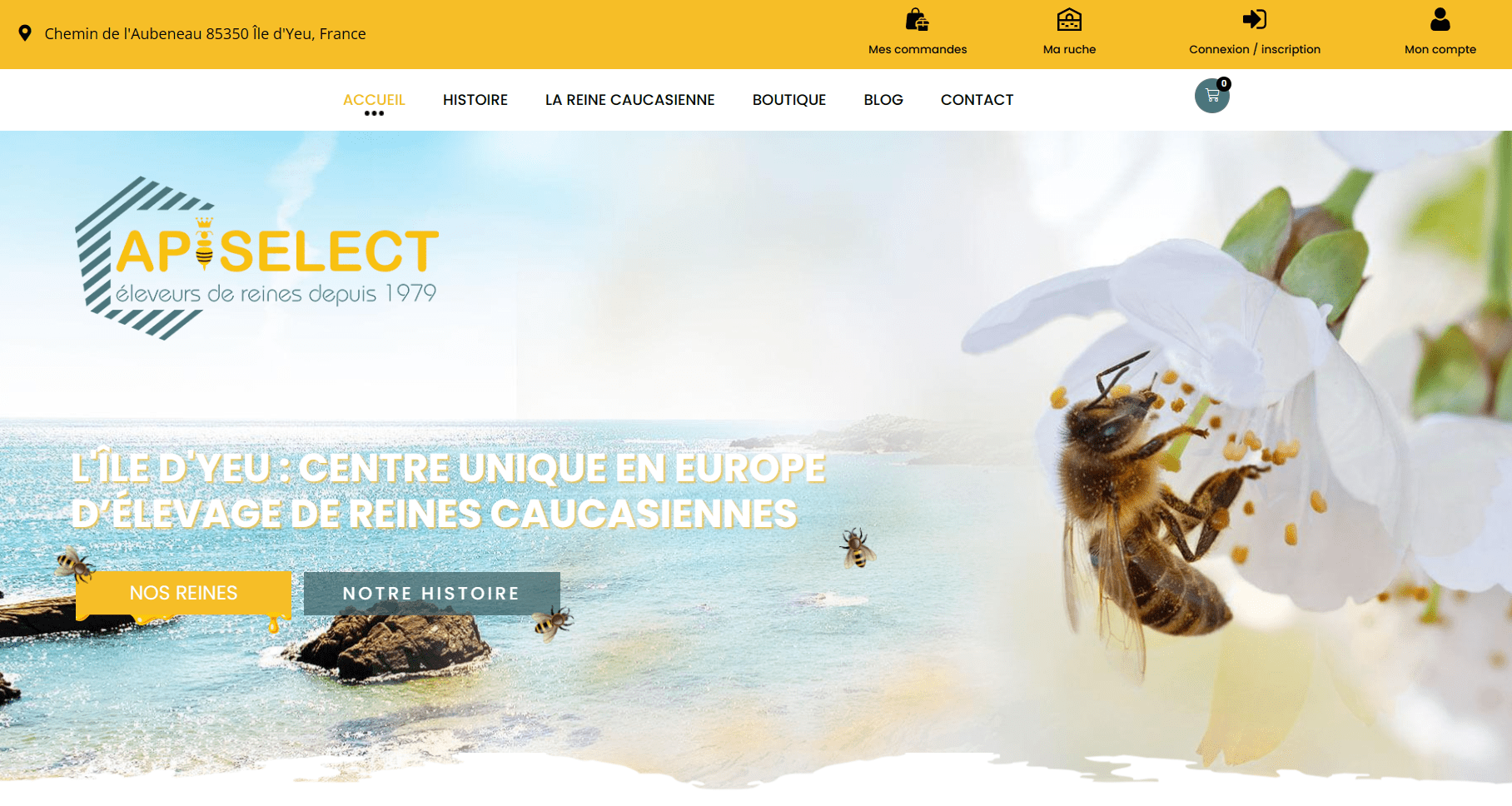
Task: Click the location pin icon
Action: point(25,33)
